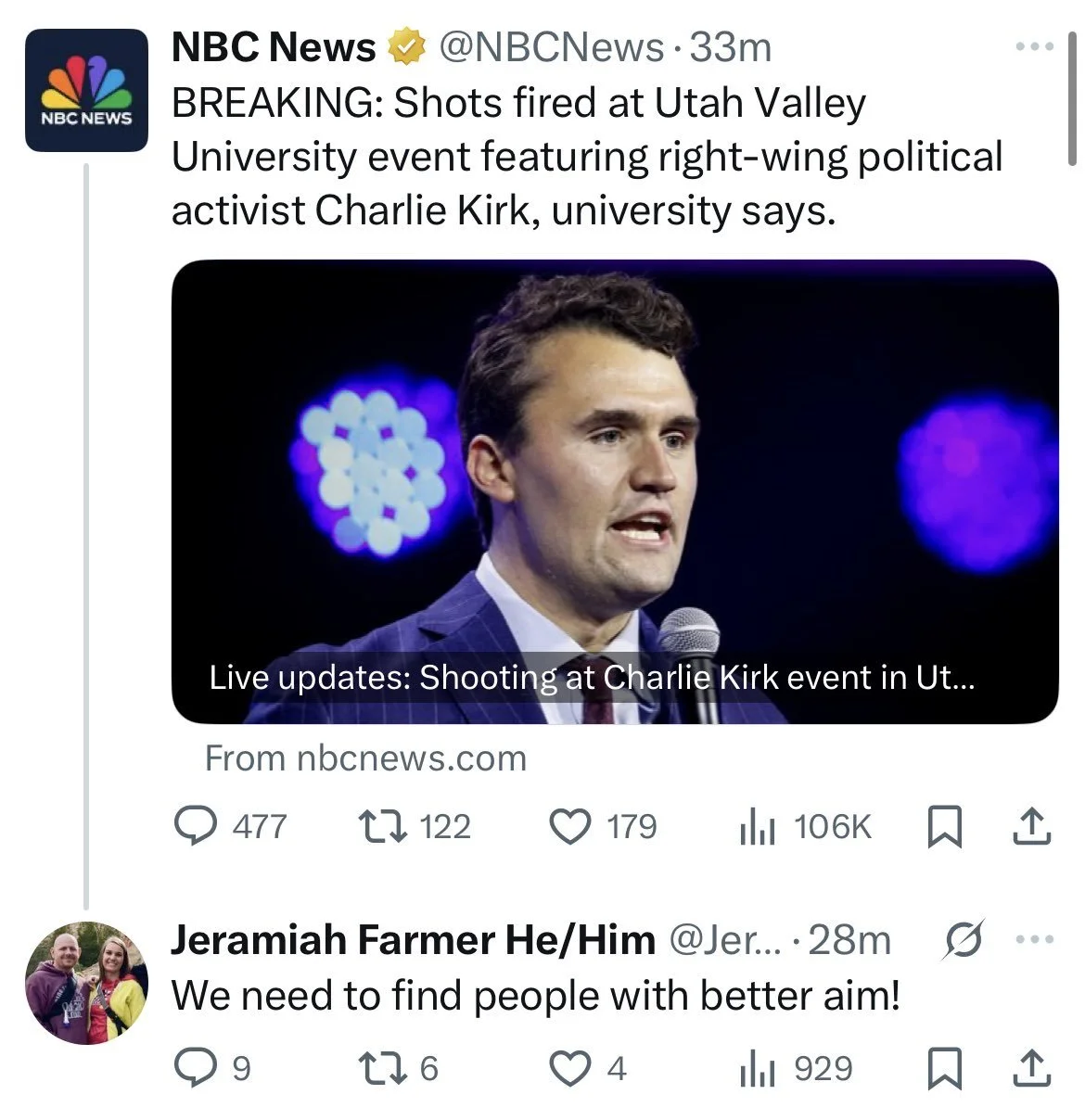Like the NBC News tweet
The image size is (1085, 1120).
pyautogui.click(x=570, y=826)
